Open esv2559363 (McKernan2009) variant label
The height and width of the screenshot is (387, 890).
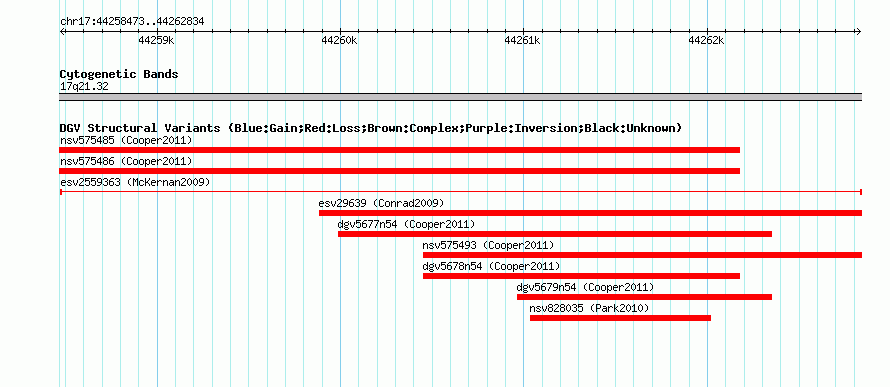pos(135,182)
